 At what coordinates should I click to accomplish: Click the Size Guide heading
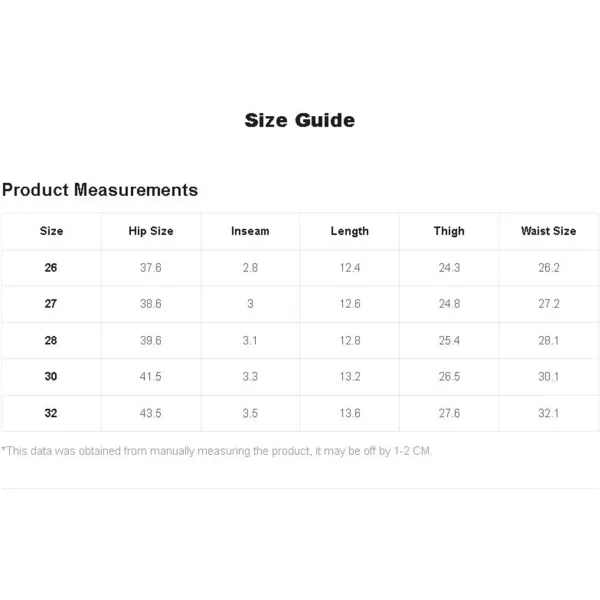300,120
